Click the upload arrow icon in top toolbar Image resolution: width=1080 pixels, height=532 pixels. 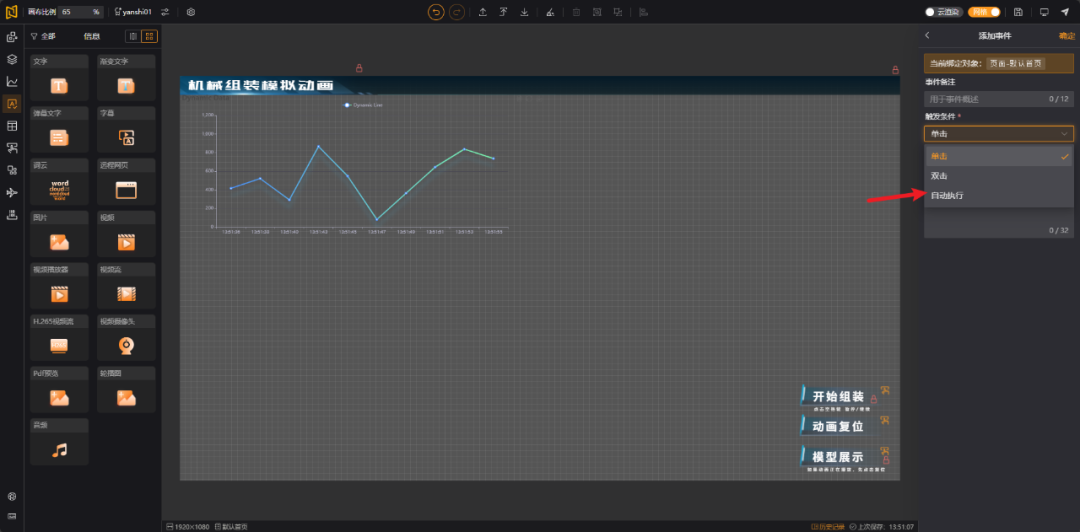pos(483,12)
